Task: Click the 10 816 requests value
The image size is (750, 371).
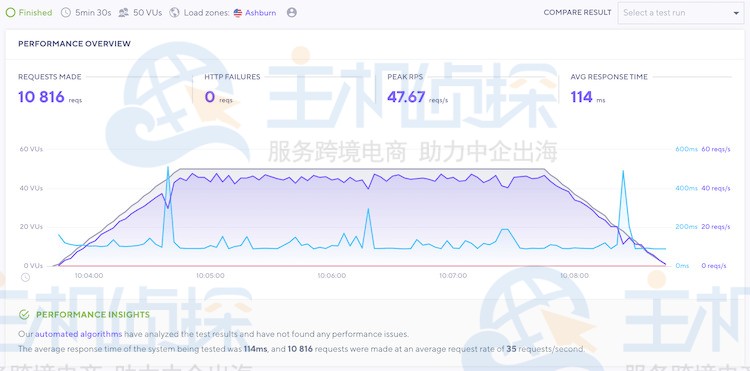Action: tap(41, 97)
